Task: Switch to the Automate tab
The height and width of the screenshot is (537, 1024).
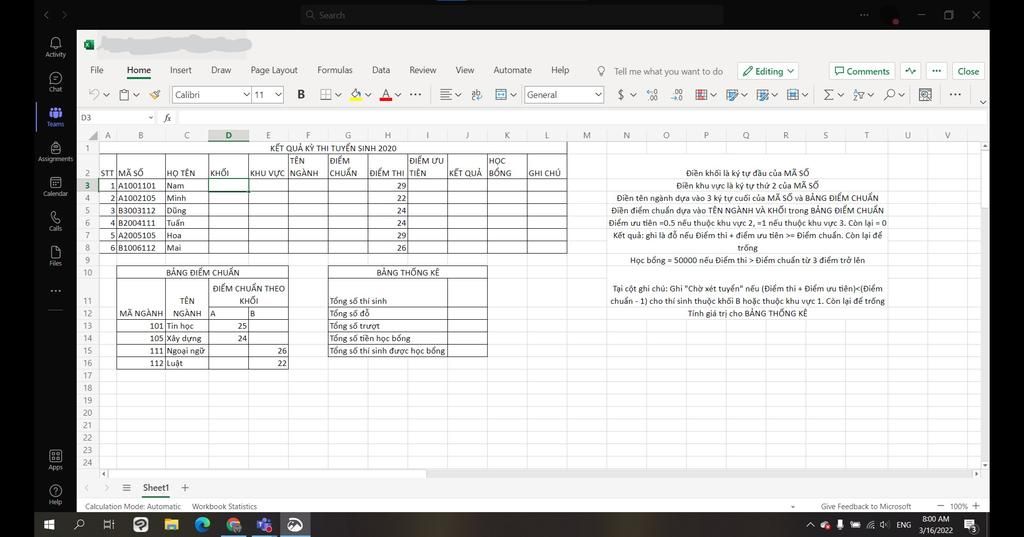Action: [512, 70]
